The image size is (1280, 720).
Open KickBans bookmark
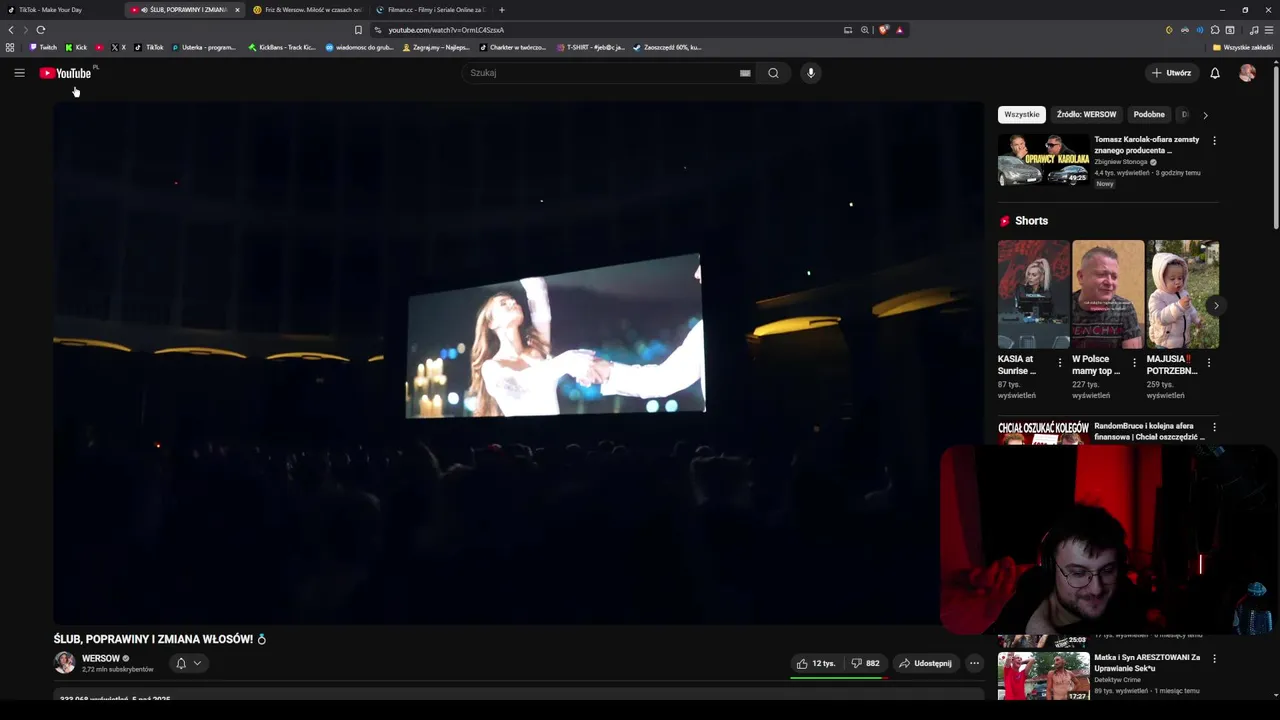[282, 47]
